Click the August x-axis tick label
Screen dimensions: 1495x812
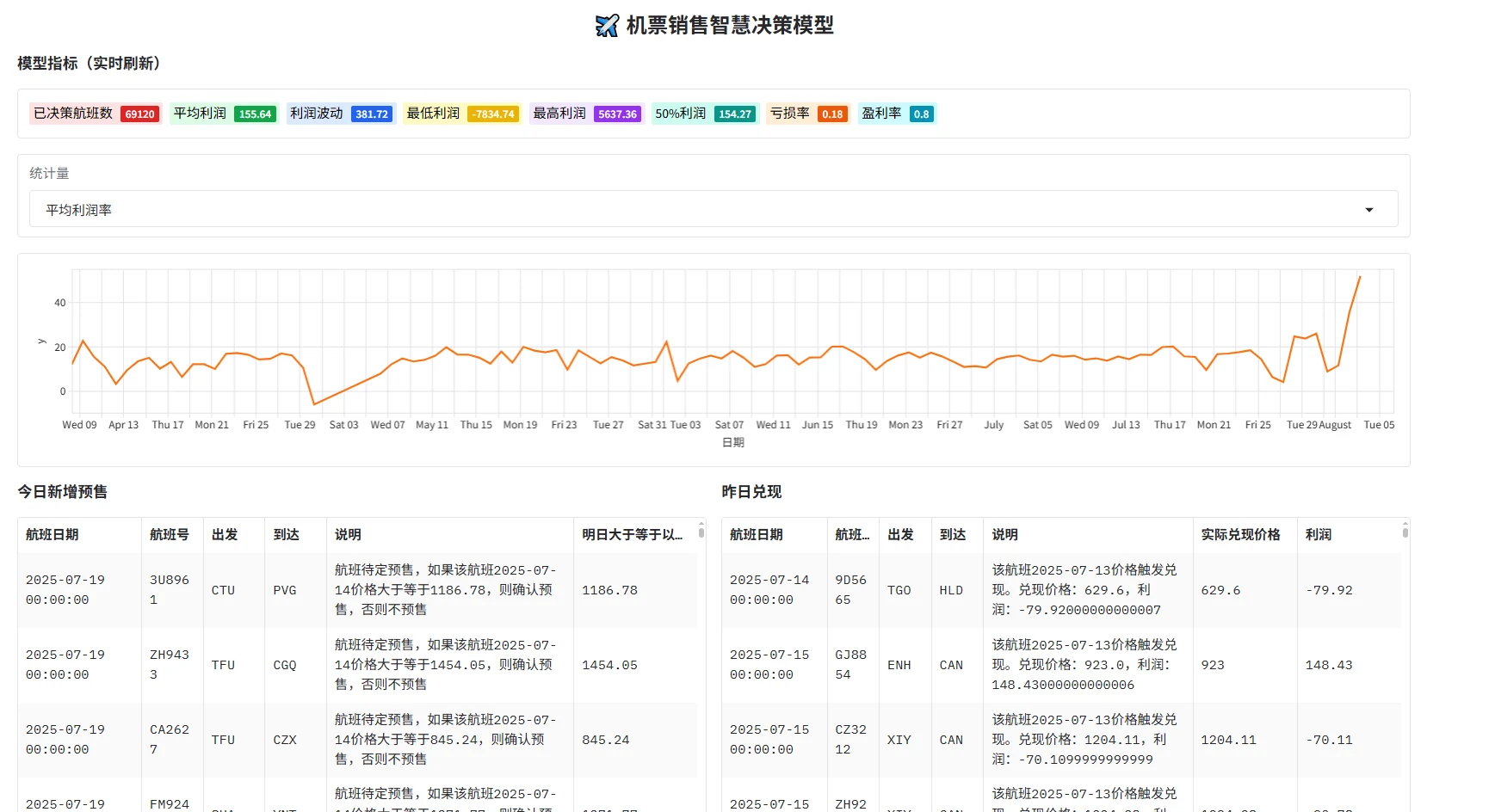(1335, 425)
